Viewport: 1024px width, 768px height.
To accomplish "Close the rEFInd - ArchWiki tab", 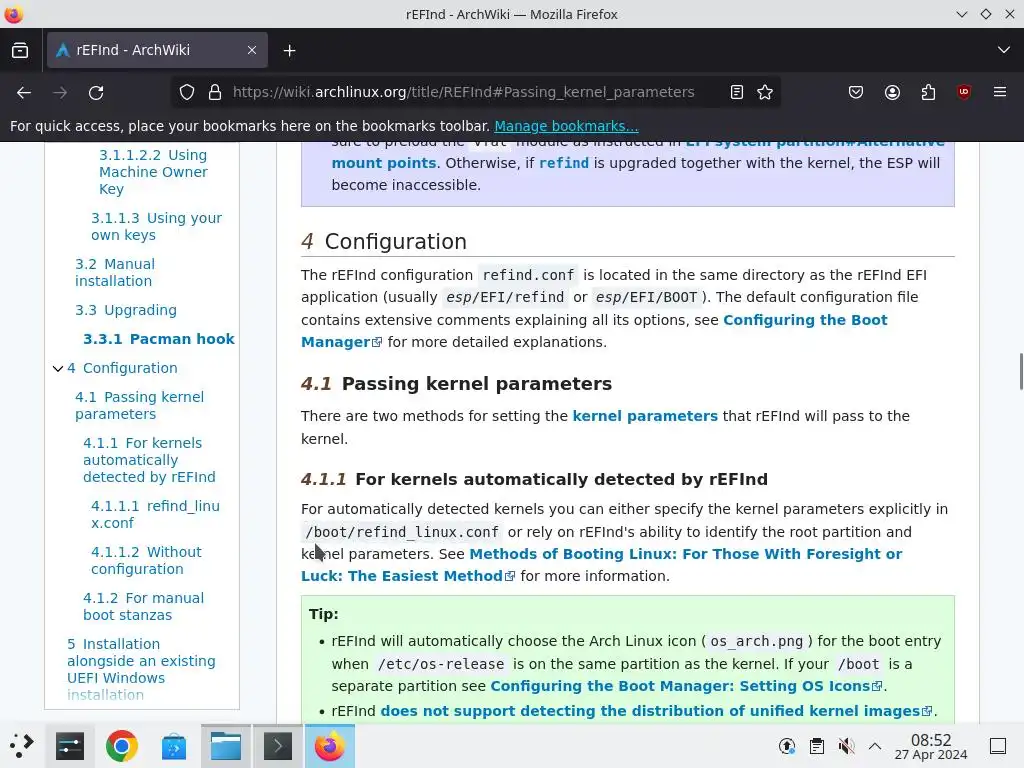I will point(251,50).
